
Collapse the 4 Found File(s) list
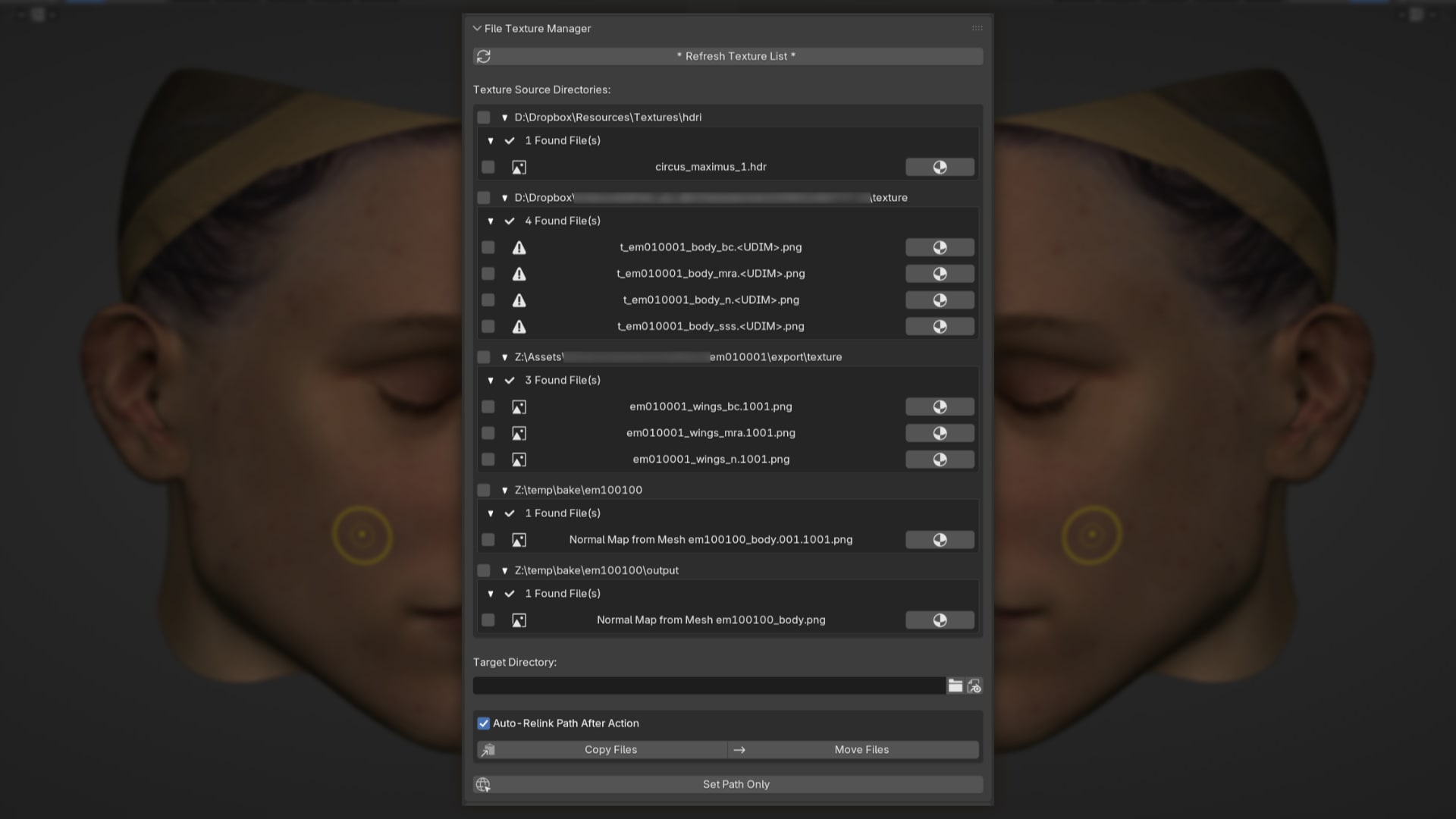(x=490, y=221)
